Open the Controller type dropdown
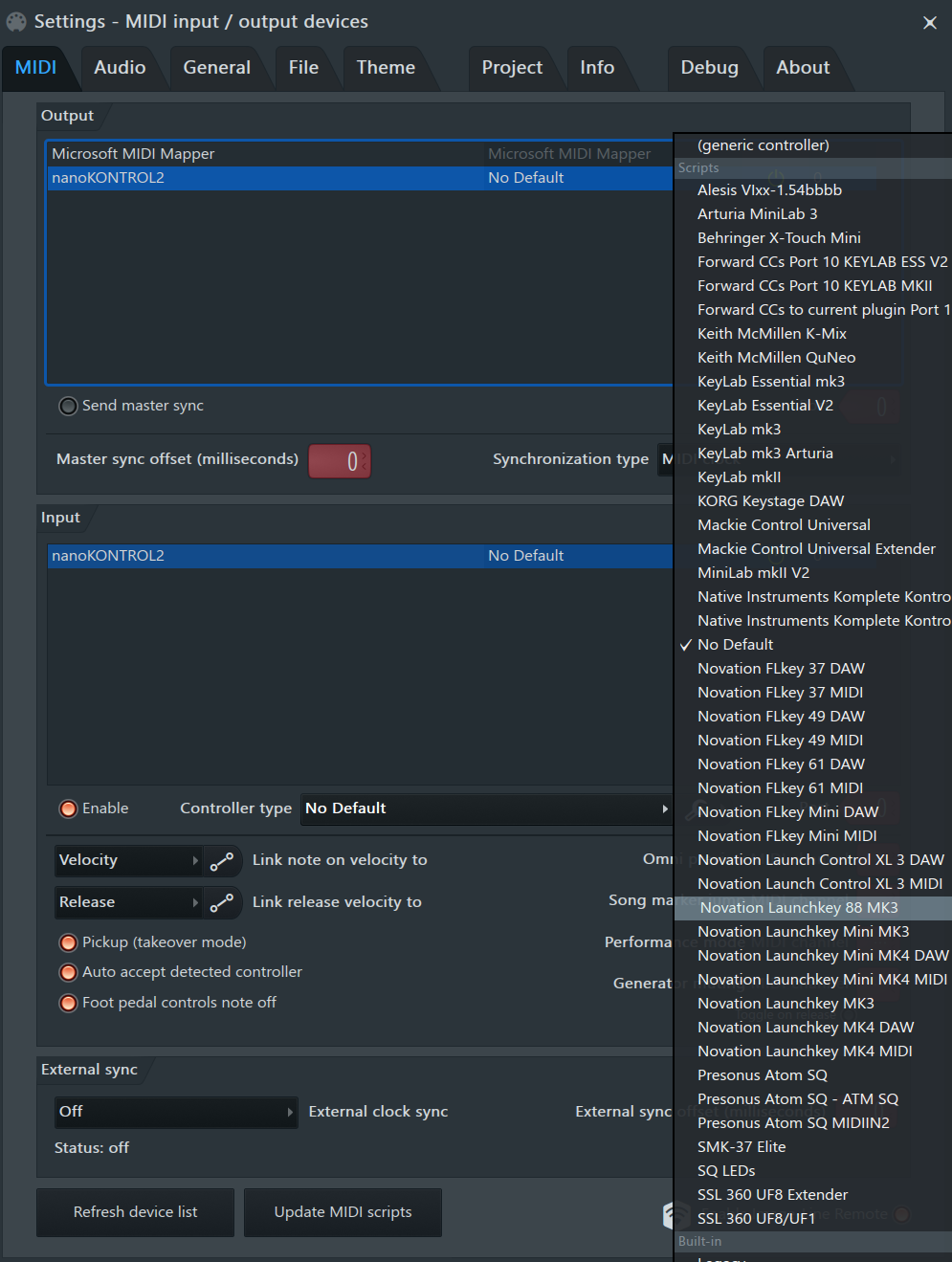The width and height of the screenshot is (952, 1262). pos(485,808)
